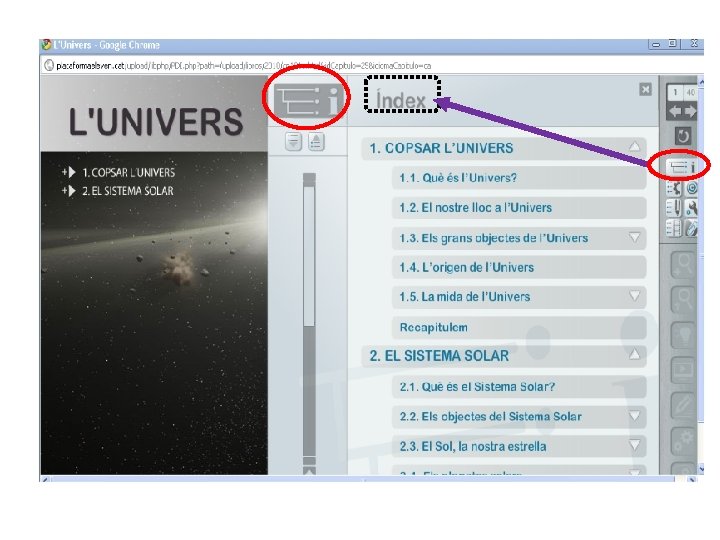Open 2.1. Què és el Sistema Solar?
Image resolution: width=720 pixels, height=540 pixels.
click(x=519, y=387)
